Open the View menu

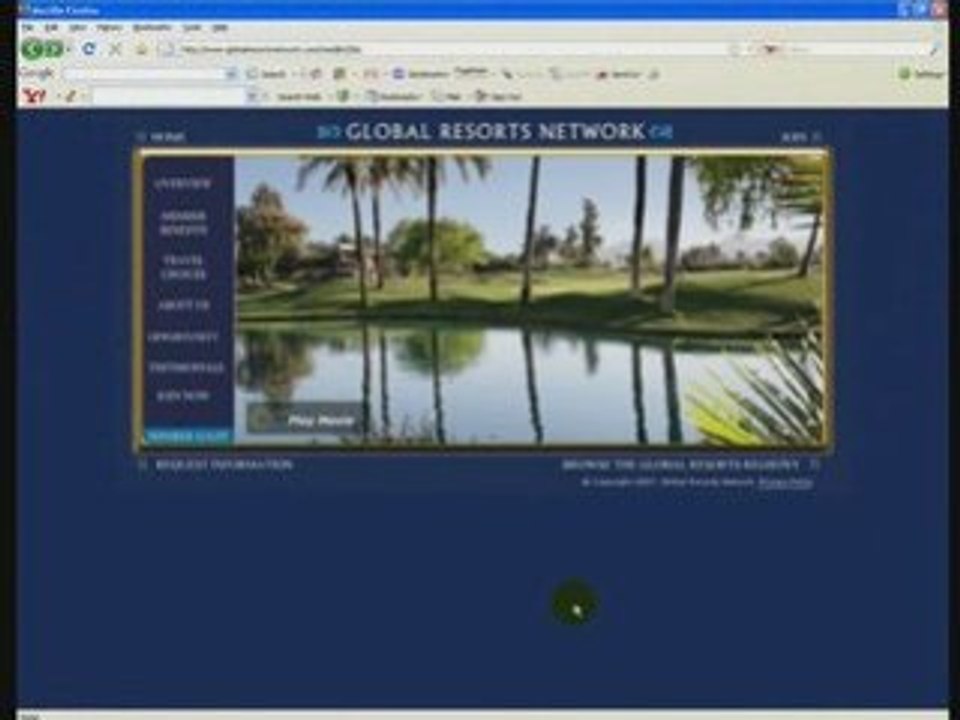(77, 28)
